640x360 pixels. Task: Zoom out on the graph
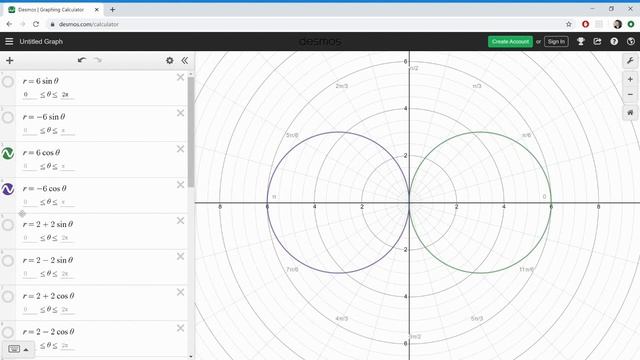click(x=630, y=95)
